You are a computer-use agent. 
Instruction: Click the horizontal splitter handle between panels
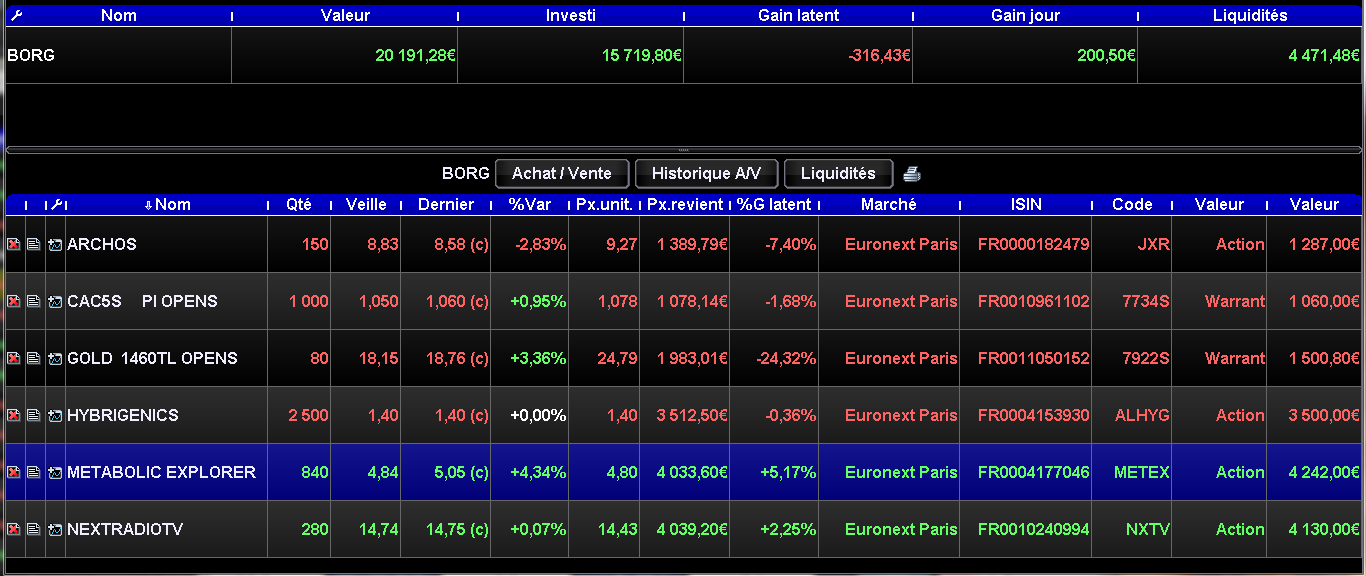(684, 149)
